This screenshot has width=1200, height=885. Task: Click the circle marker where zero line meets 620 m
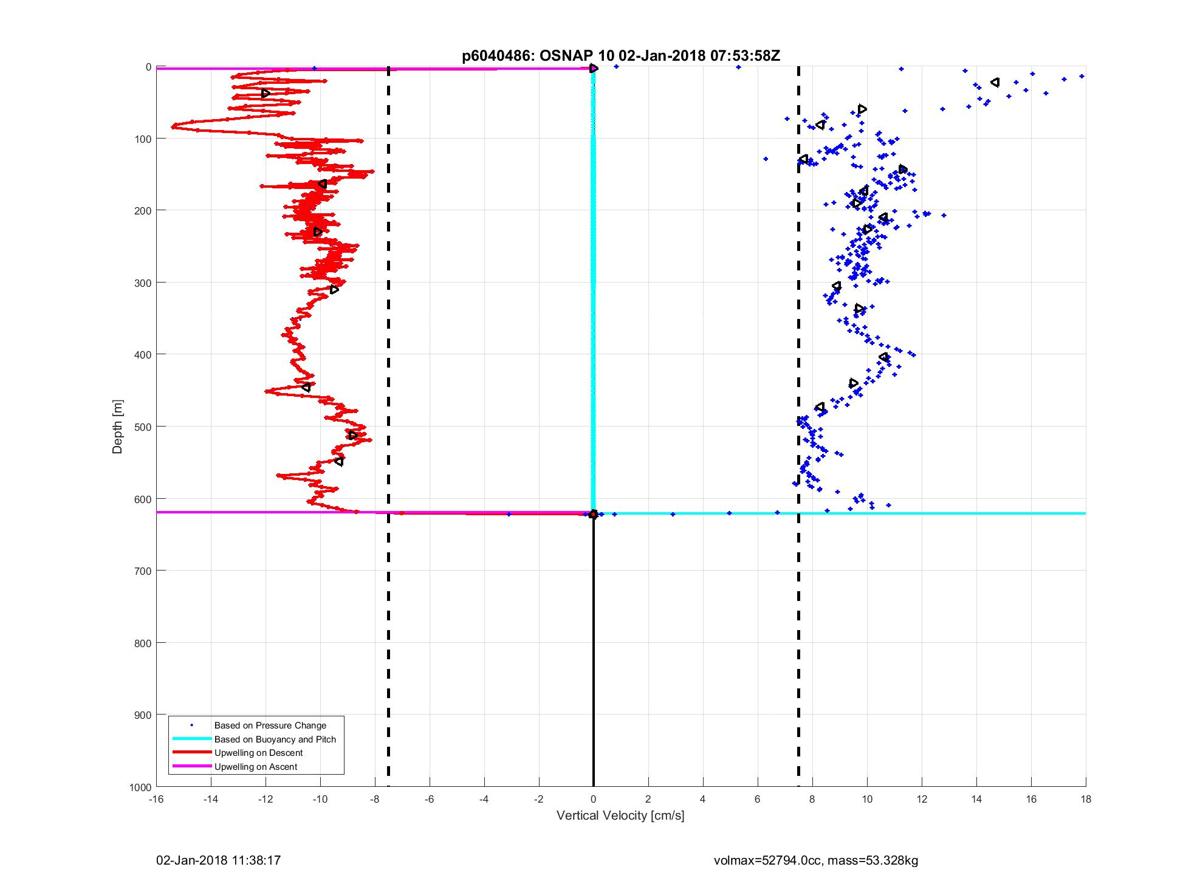[594, 514]
